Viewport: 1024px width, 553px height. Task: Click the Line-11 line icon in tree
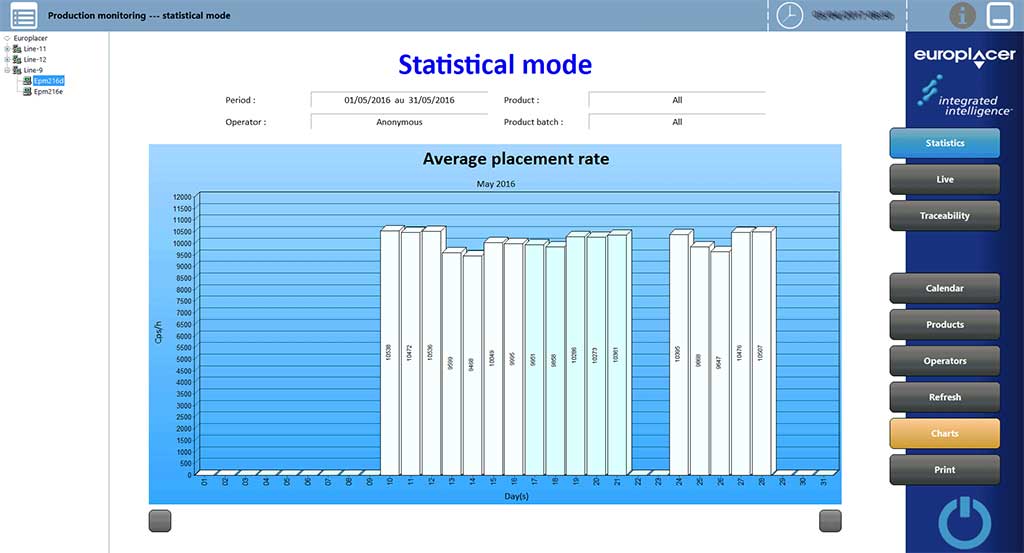pos(18,49)
